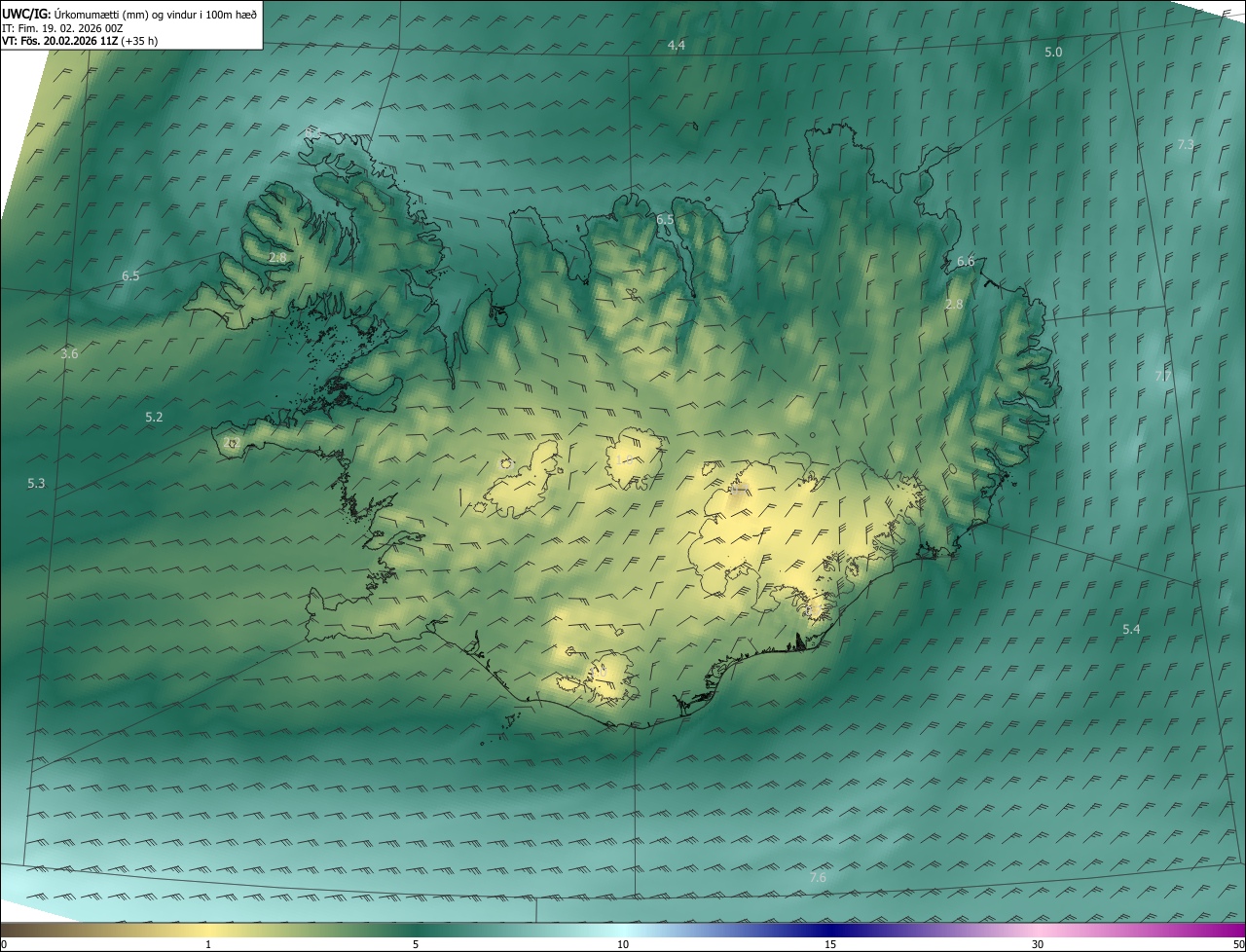Click the 5.3 value label on the map
1246x952 pixels.
tap(36, 483)
